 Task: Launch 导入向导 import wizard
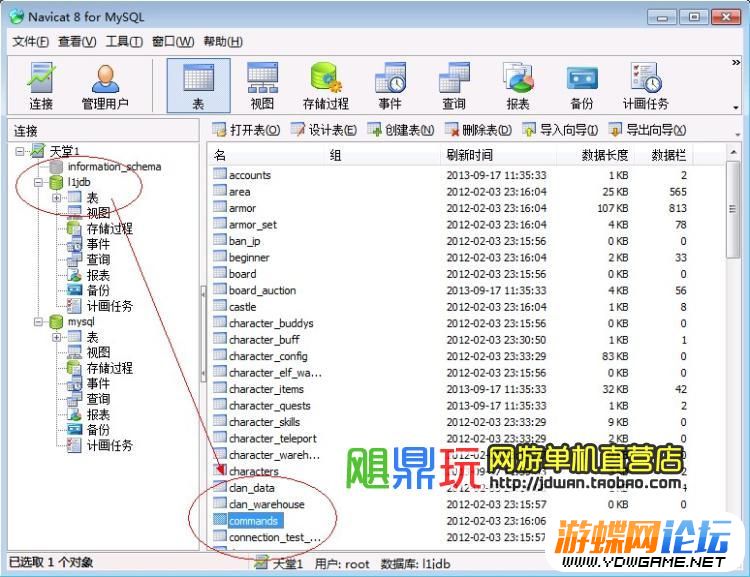coord(560,130)
